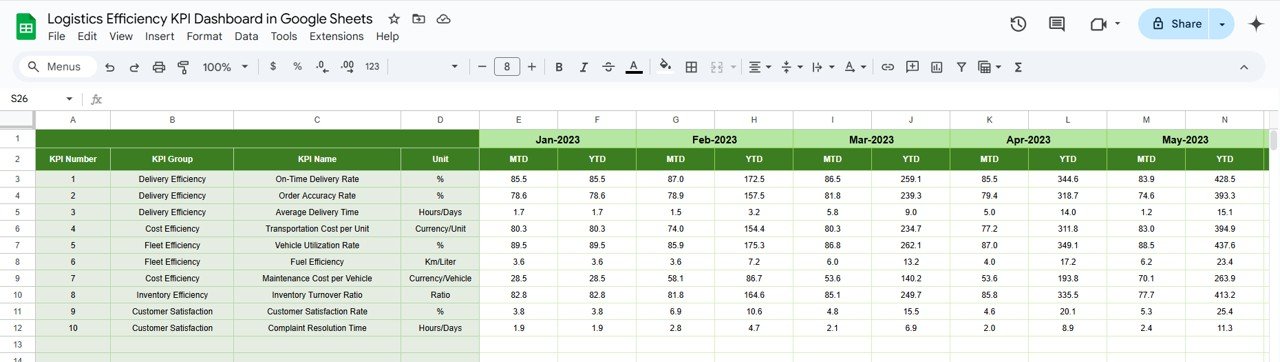Open the Format menu
This screenshot has height=362, width=1280.
coord(205,36)
